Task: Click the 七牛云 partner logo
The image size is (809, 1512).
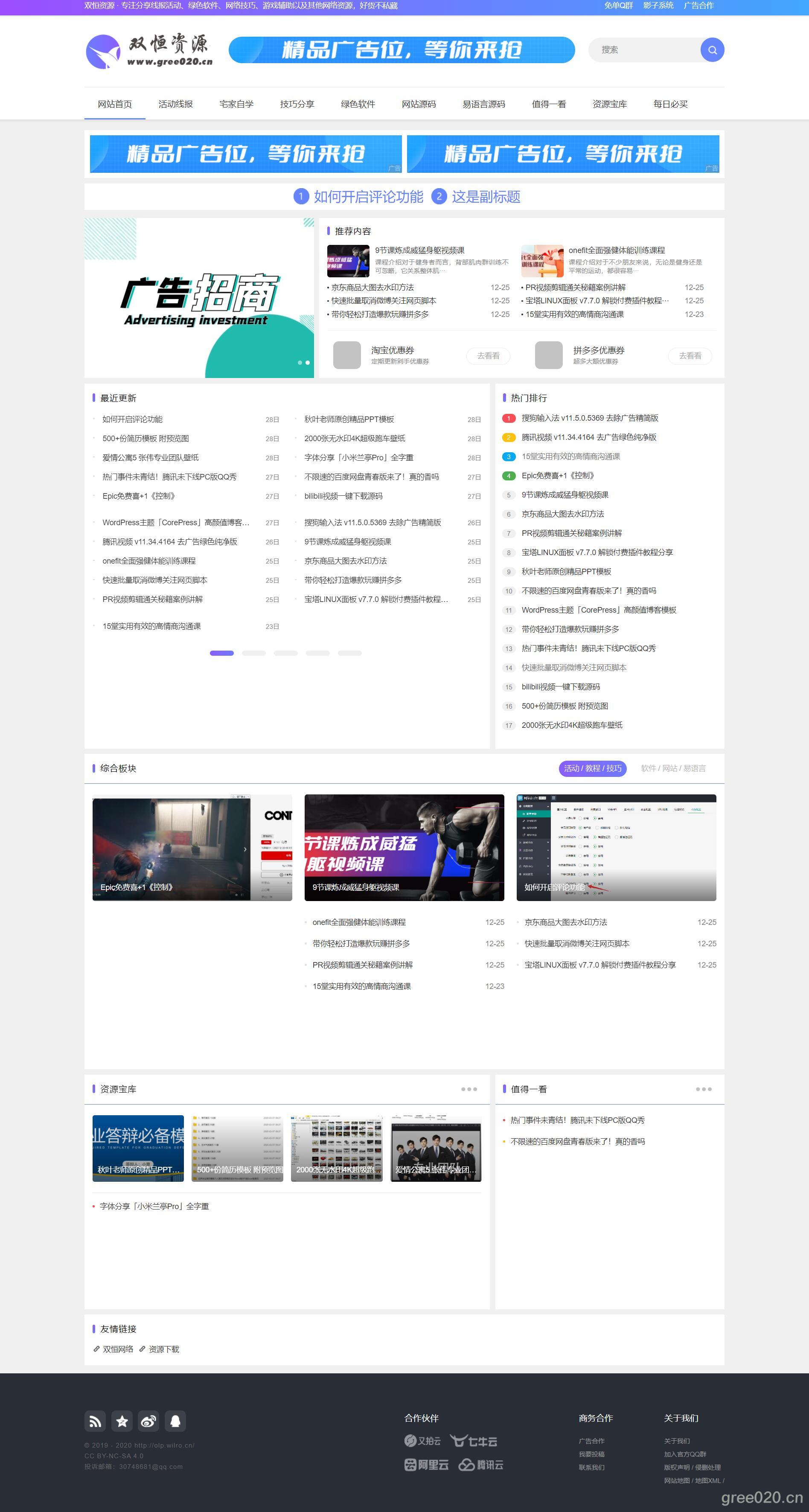Action: click(474, 1441)
